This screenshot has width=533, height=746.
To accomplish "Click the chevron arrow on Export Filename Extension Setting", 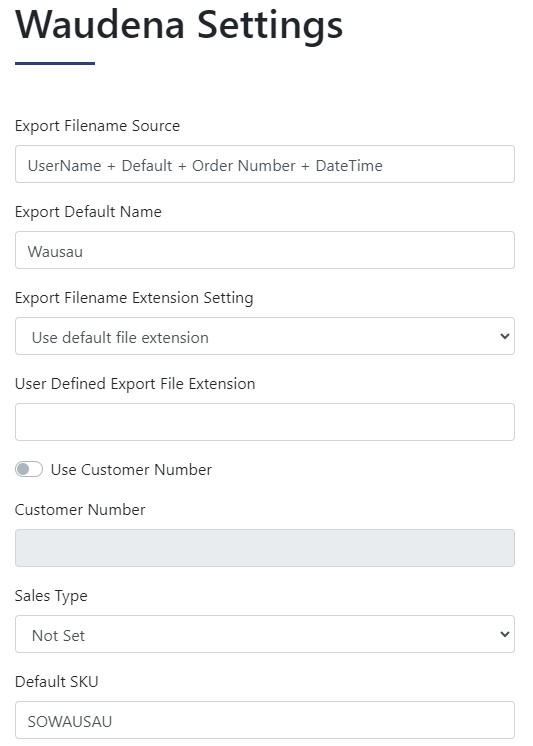I will (504, 336).
